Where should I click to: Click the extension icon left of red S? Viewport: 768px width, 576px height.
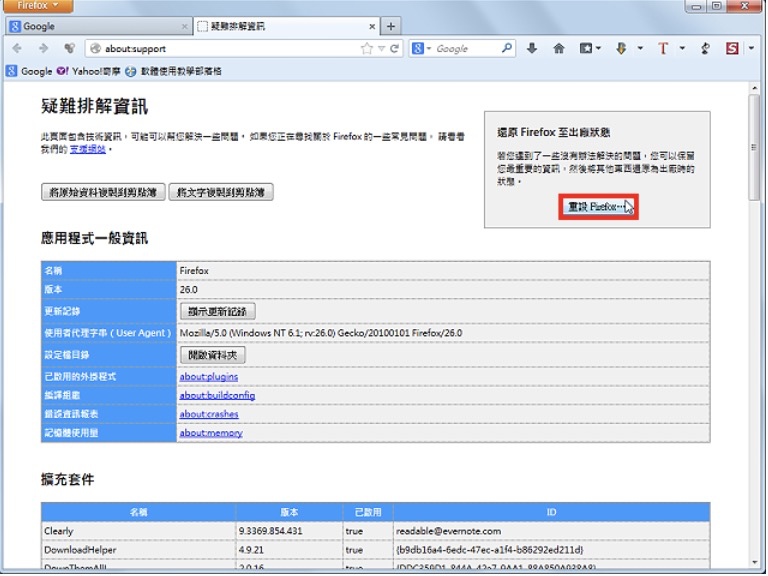click(x=705, y=48)
